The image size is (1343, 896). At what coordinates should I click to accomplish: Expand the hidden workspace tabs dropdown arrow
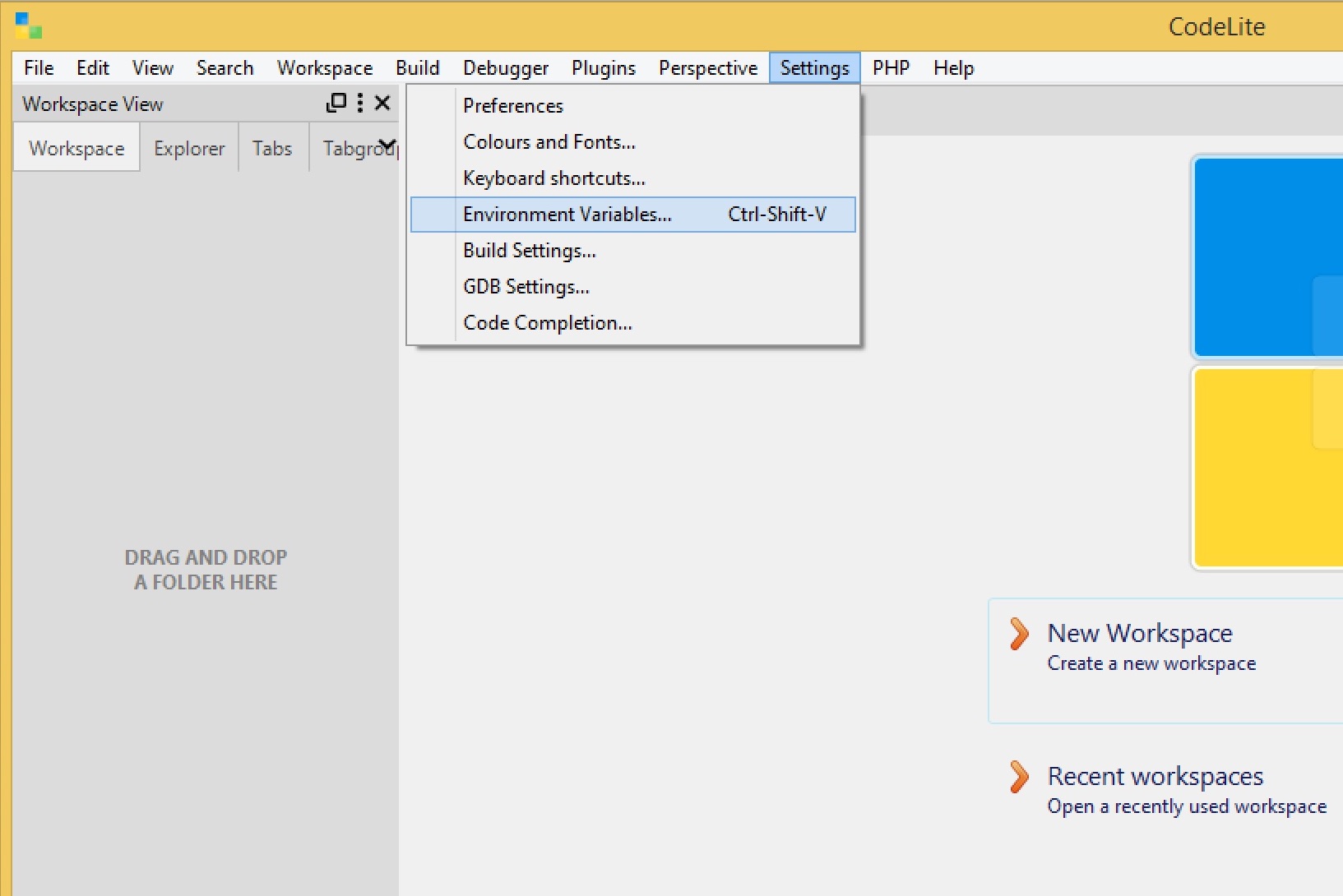[388, 145]
